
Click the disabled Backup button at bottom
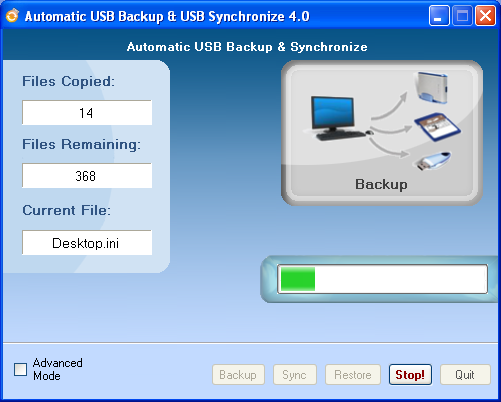[x=238, y=375]
